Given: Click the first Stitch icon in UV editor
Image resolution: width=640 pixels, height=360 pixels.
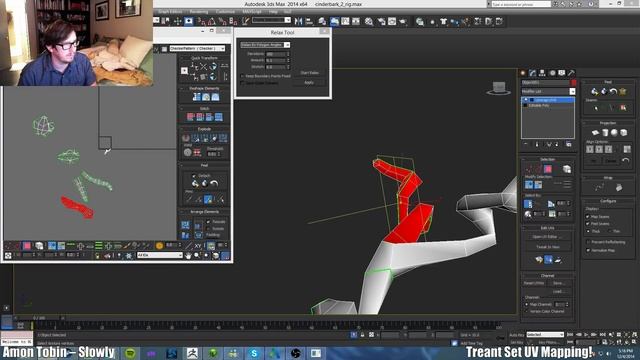Looking at the screenshot, I should pyautogui.click(x=190, y=117).
